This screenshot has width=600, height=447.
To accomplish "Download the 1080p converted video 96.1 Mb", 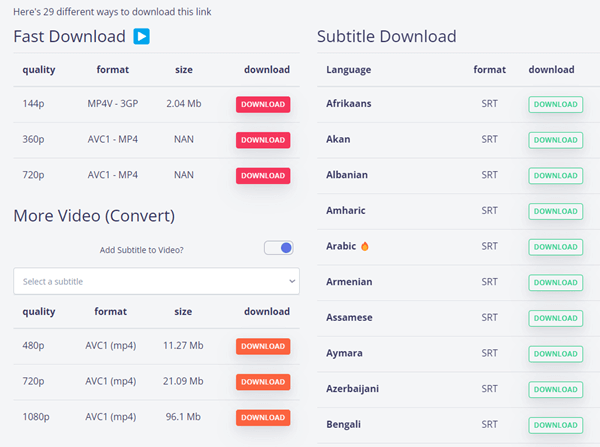I will click(x=263, y=418).
